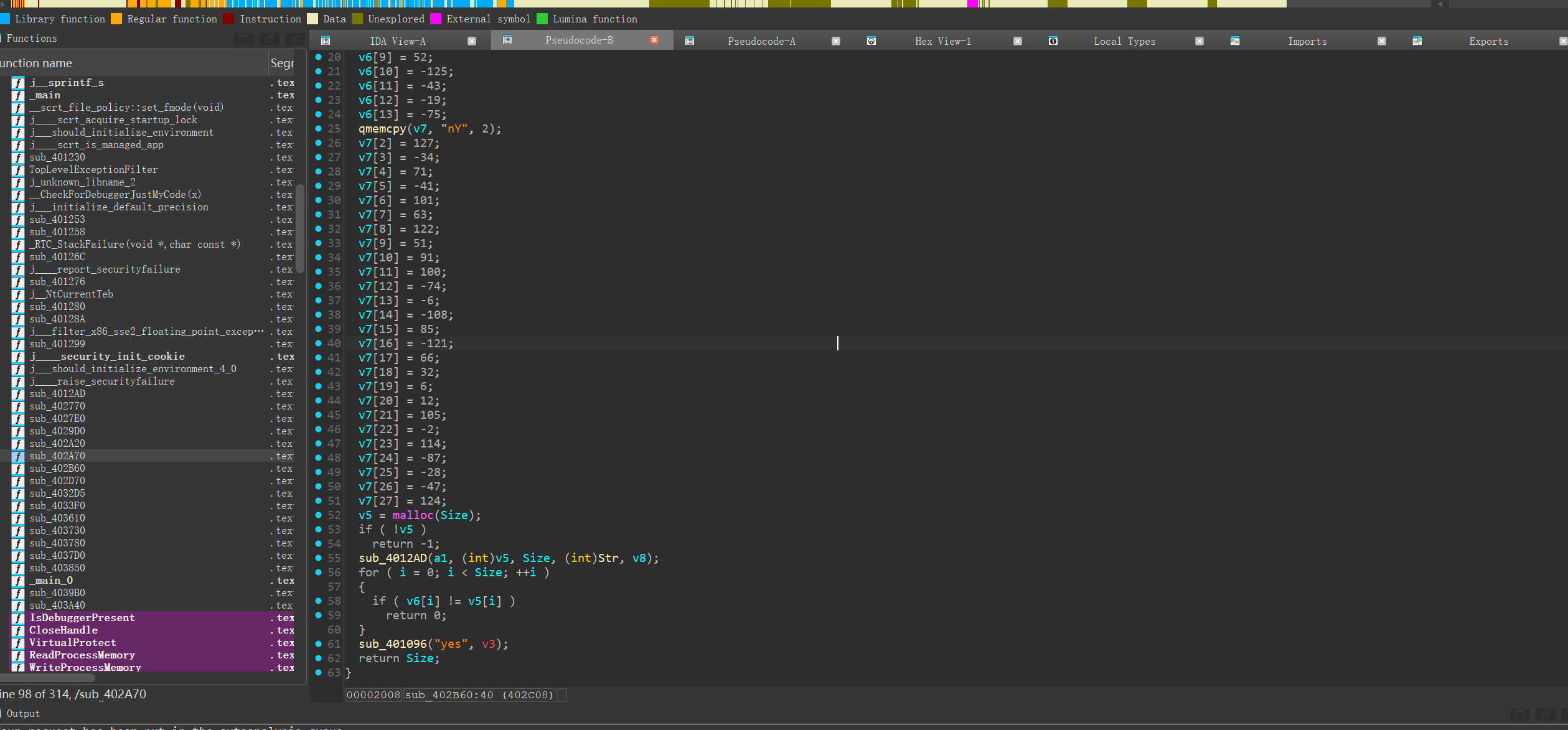The width and height of the screenshot is (1568, 730).
Task: Toggle breakpoint dot at line 25
Action: (x=318, y=128)
